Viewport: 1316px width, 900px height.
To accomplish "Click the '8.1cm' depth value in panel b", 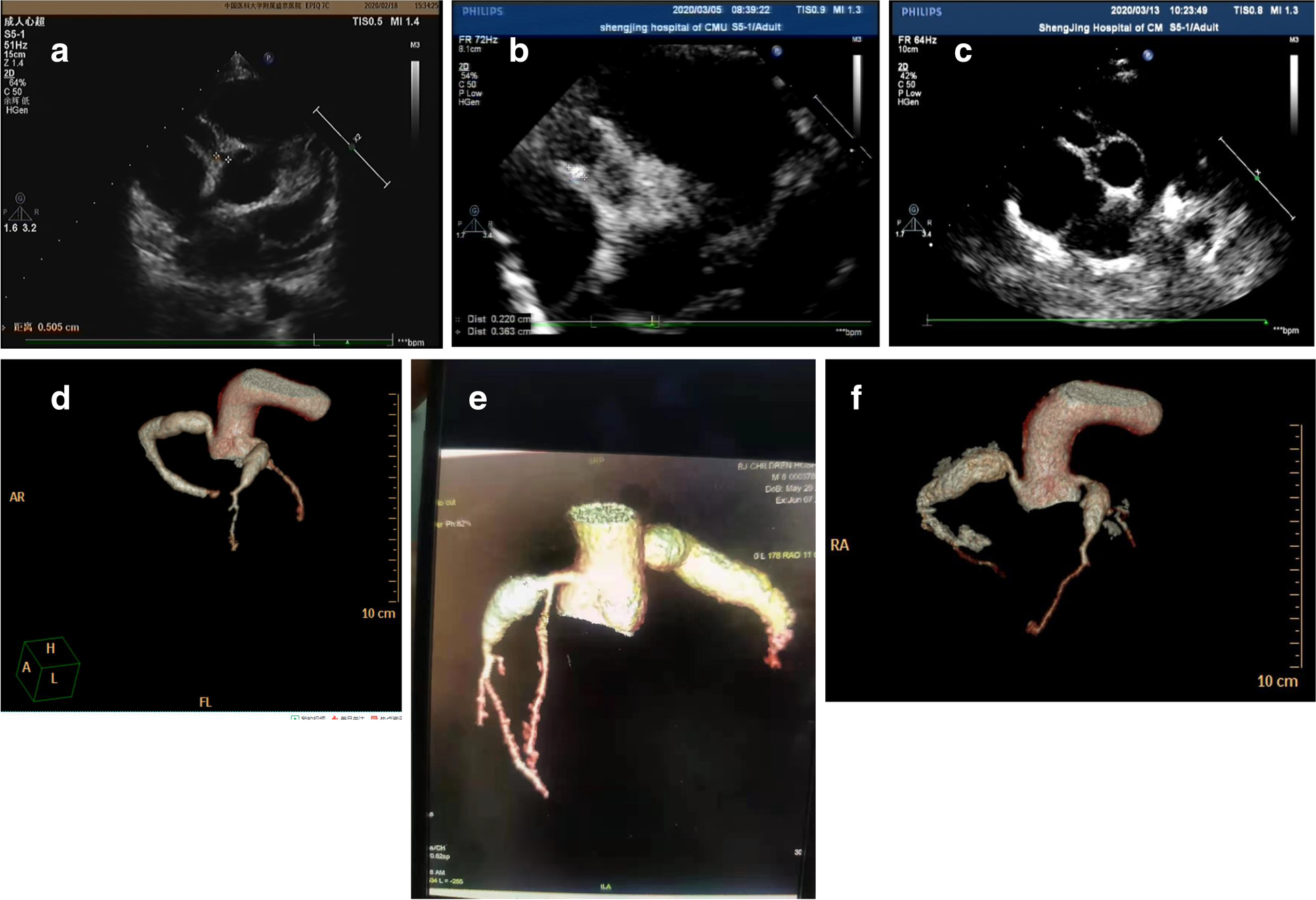I will [470, 49].
